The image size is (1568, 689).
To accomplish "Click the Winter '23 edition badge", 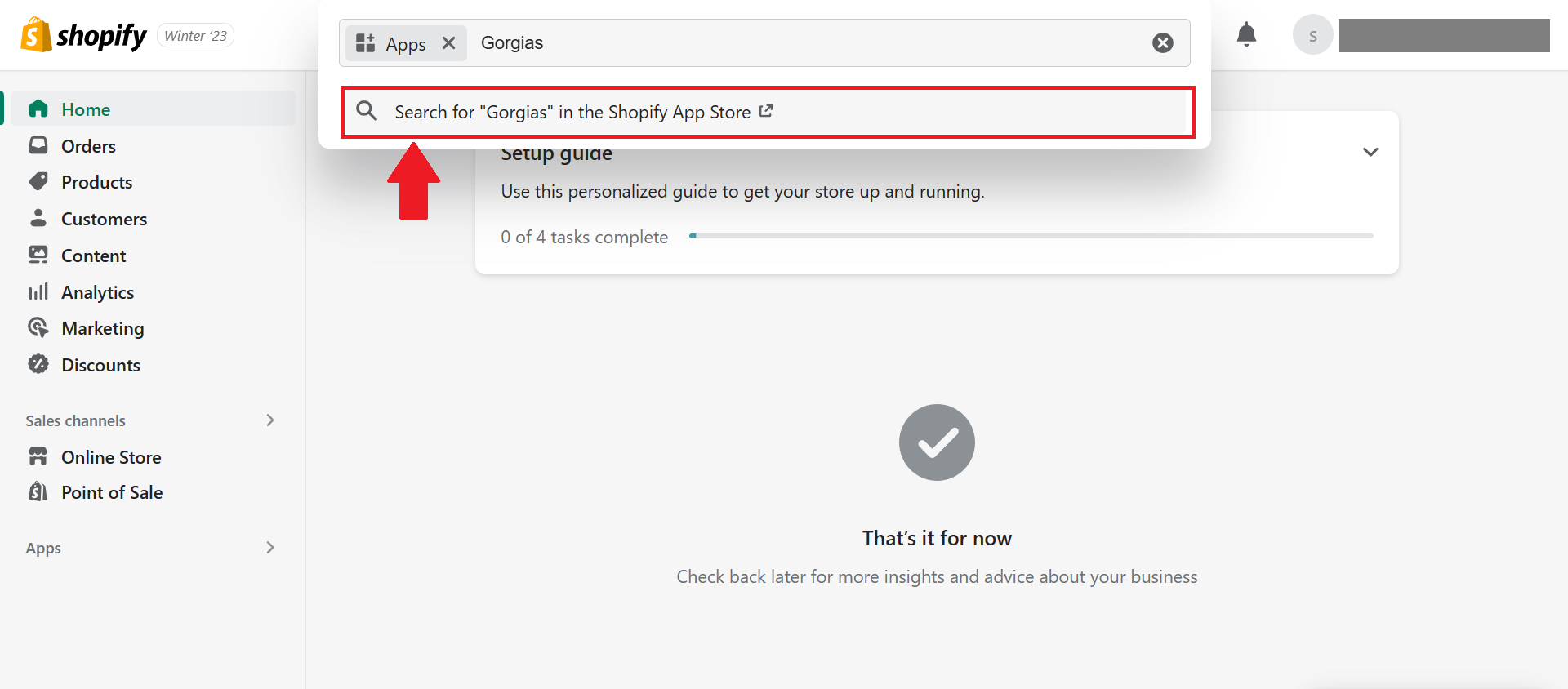I will pos(195,36).
